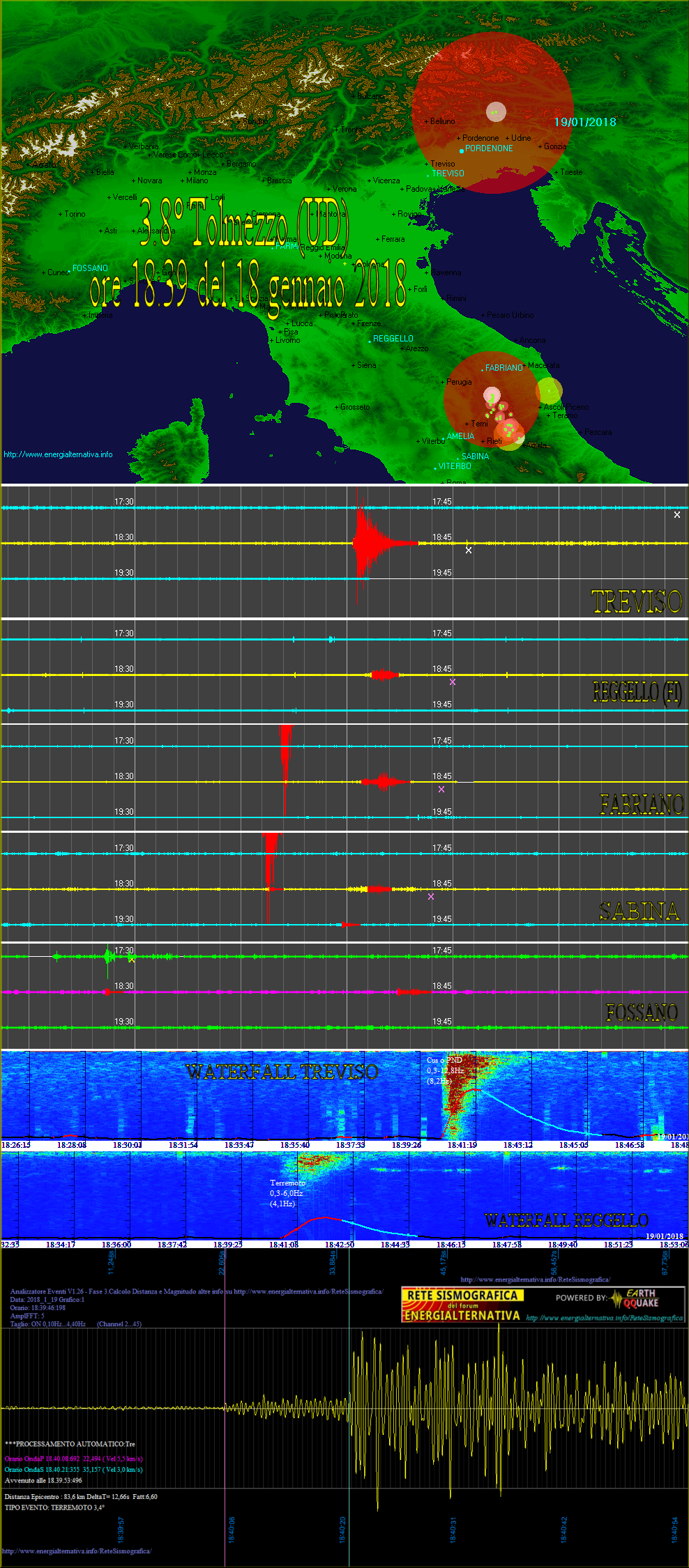Click the large red circle over Friuli
Viewport: 689px width, 1568px height.
pyautogui.click(x=492, y=112)
